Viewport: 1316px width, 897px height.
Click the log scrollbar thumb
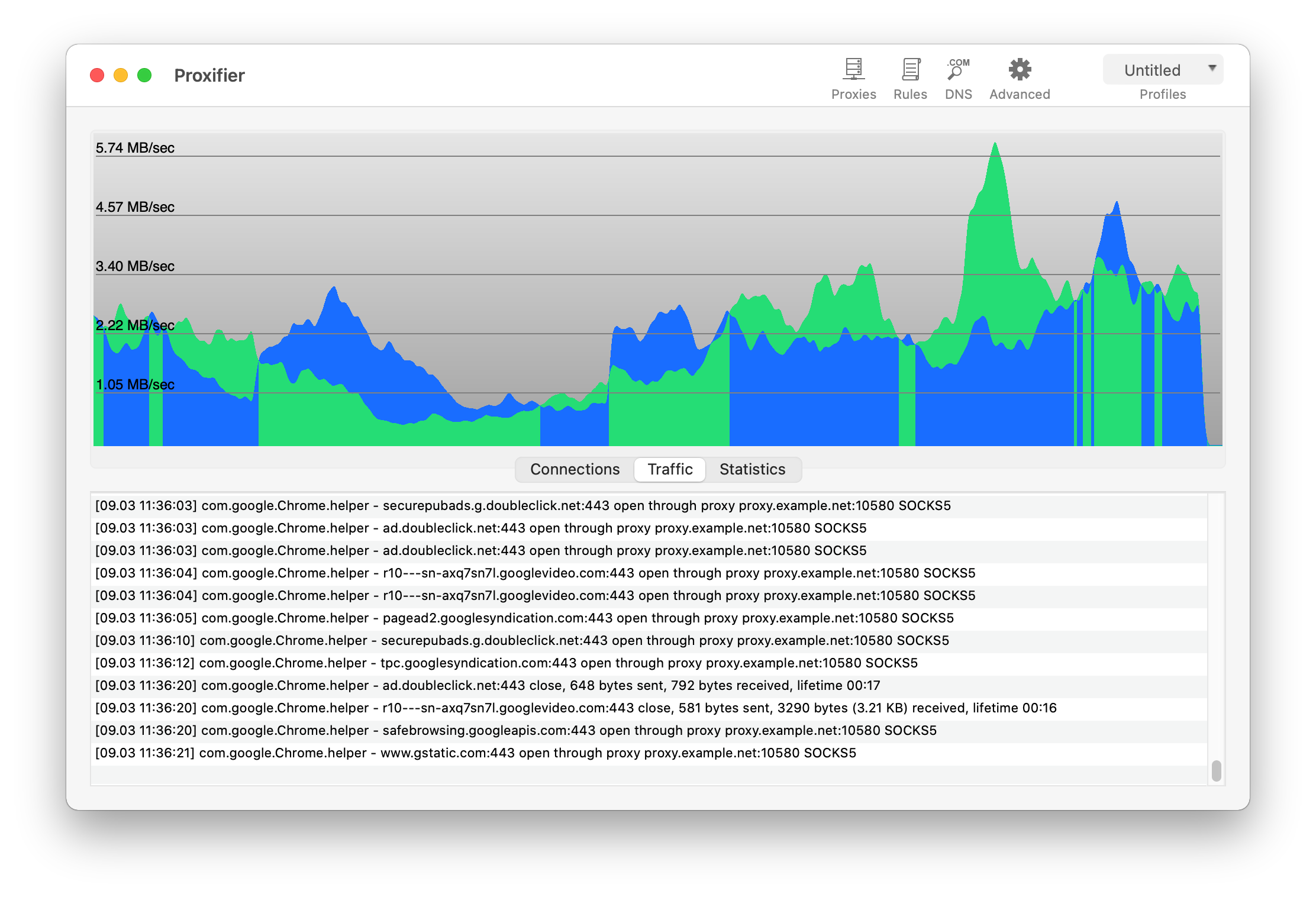pyautogui.click(x=1216, y=770)
